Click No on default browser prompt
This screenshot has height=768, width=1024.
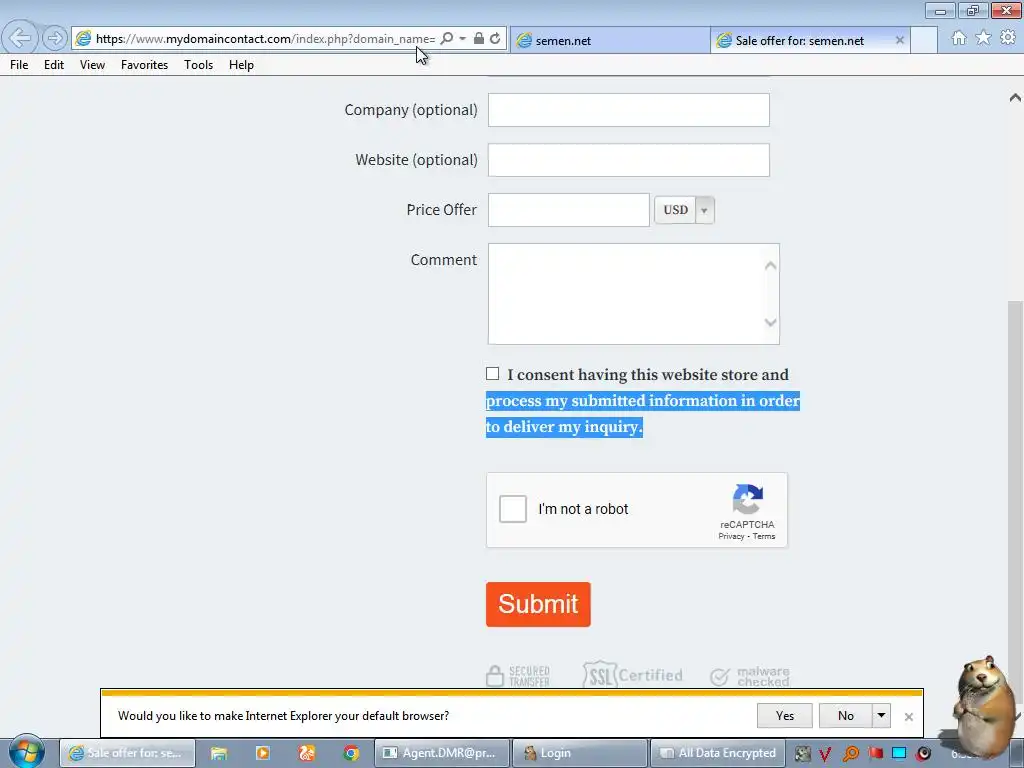846,716
